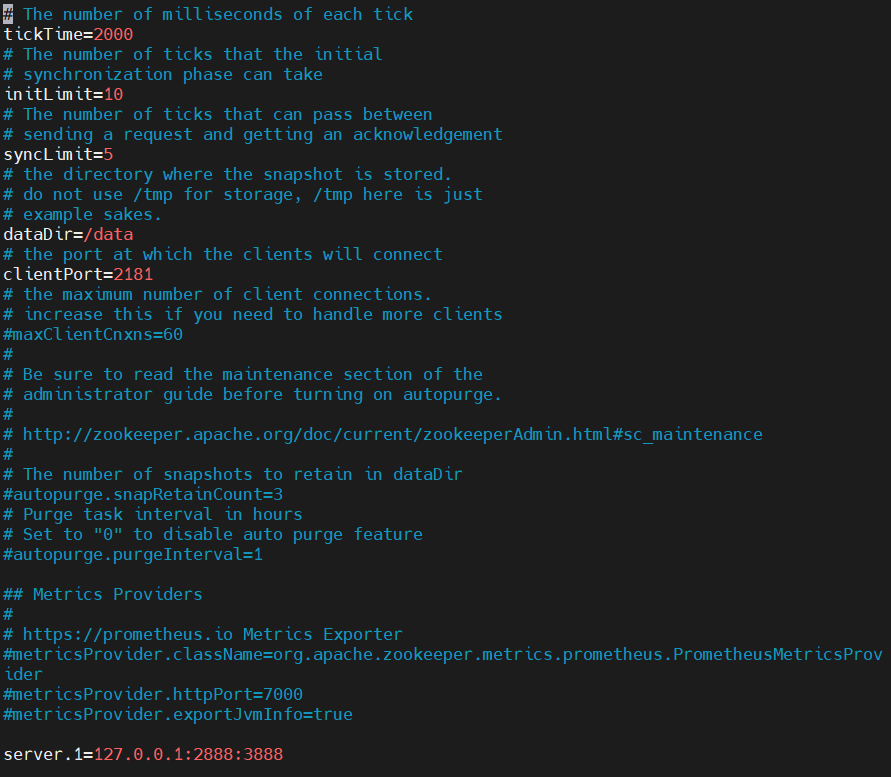Image resolution: width=891 pixels, height=777 pixels.
Task: Click the metricsProvider.exportJvmInfo=true line
Action: point(178,714)
